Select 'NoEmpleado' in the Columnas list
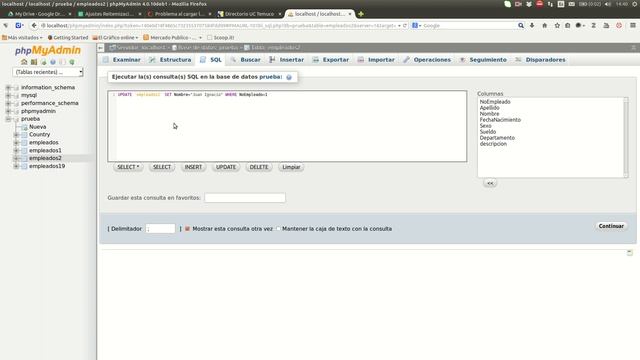 pos(495,102)
